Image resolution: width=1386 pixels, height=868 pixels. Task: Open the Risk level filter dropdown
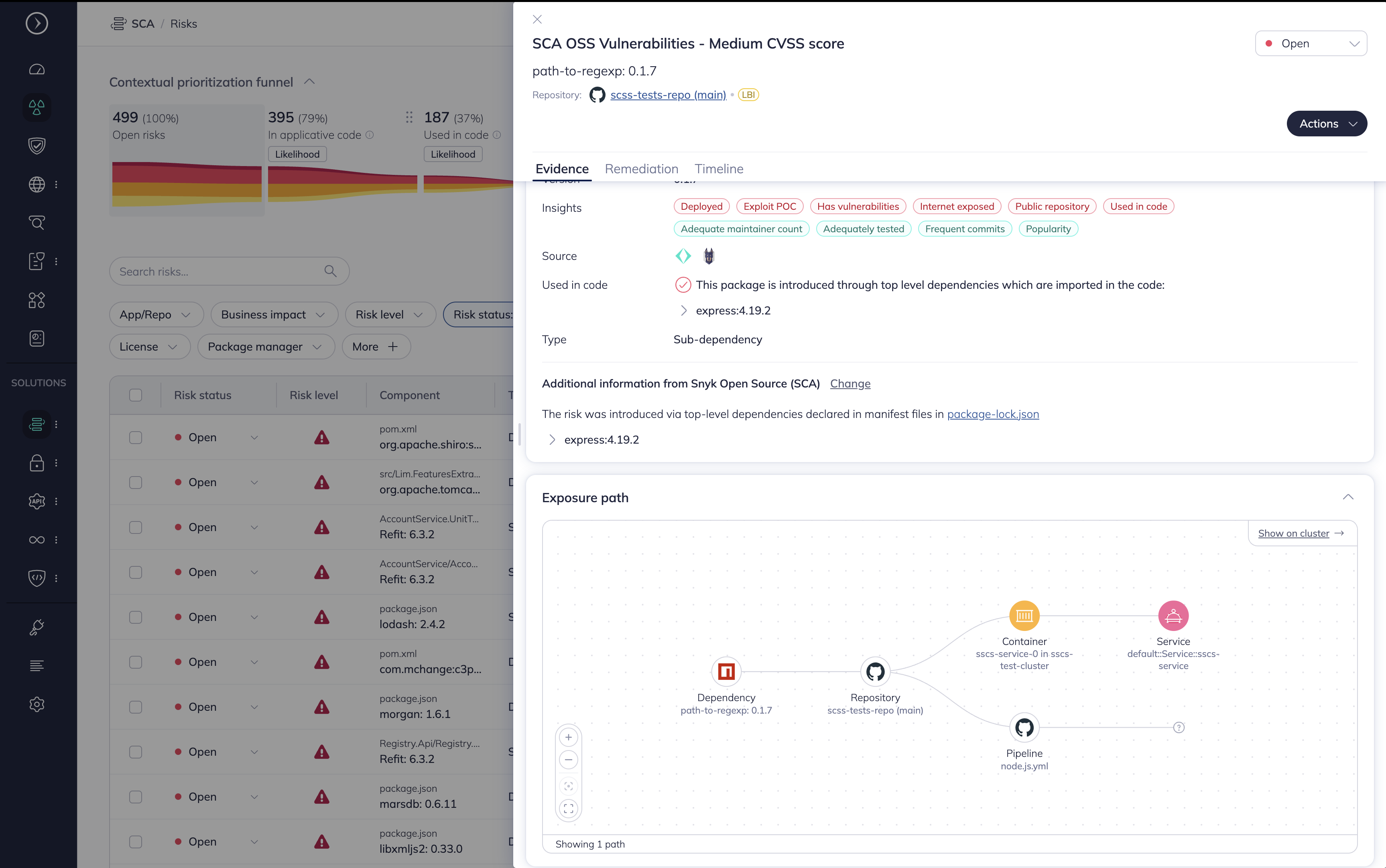[390, 314]
